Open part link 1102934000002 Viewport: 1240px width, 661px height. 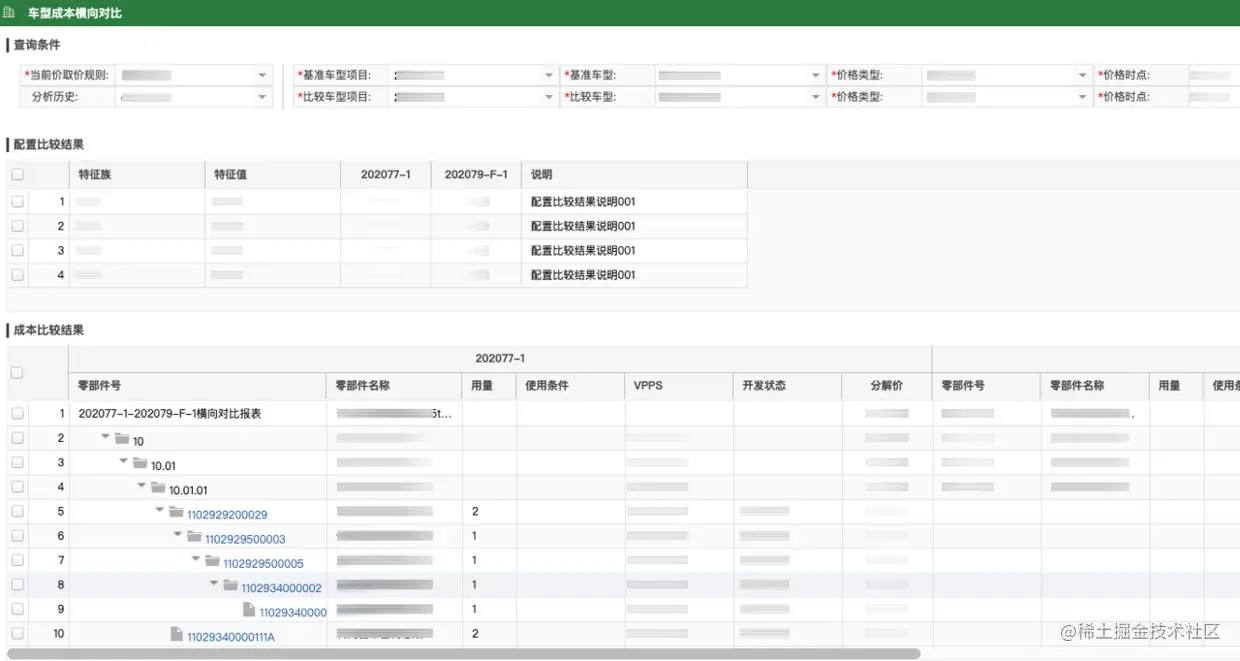(x=281, y=588)
